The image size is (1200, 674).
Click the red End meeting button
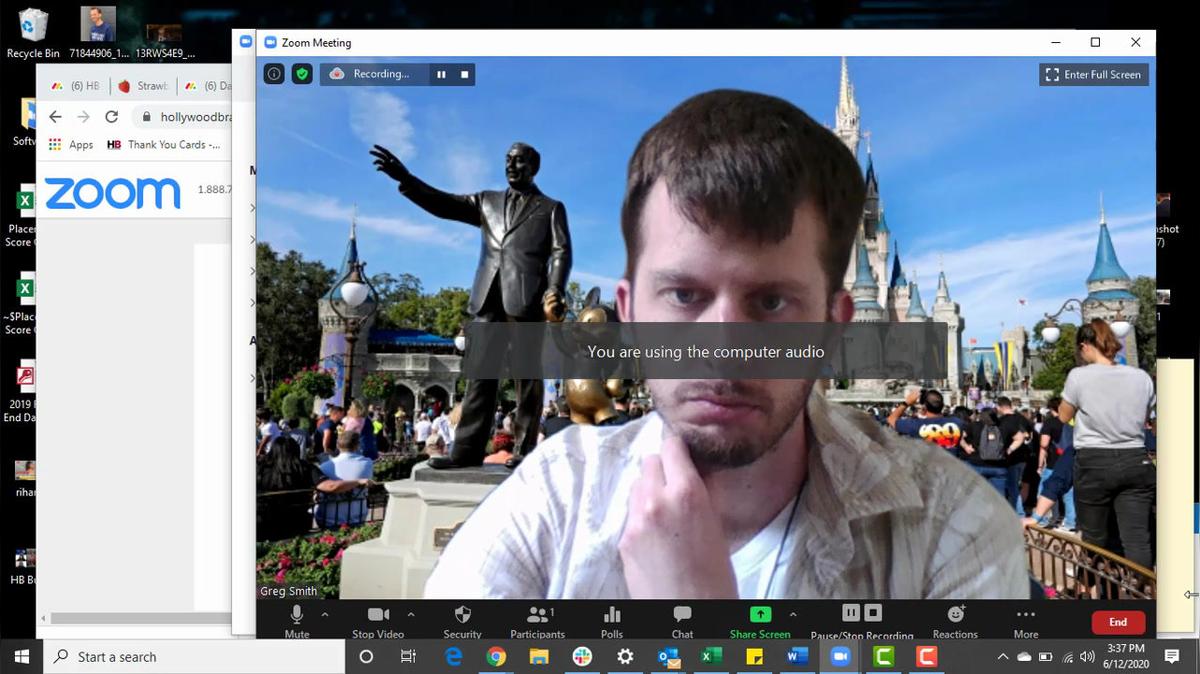(1118, 622)
